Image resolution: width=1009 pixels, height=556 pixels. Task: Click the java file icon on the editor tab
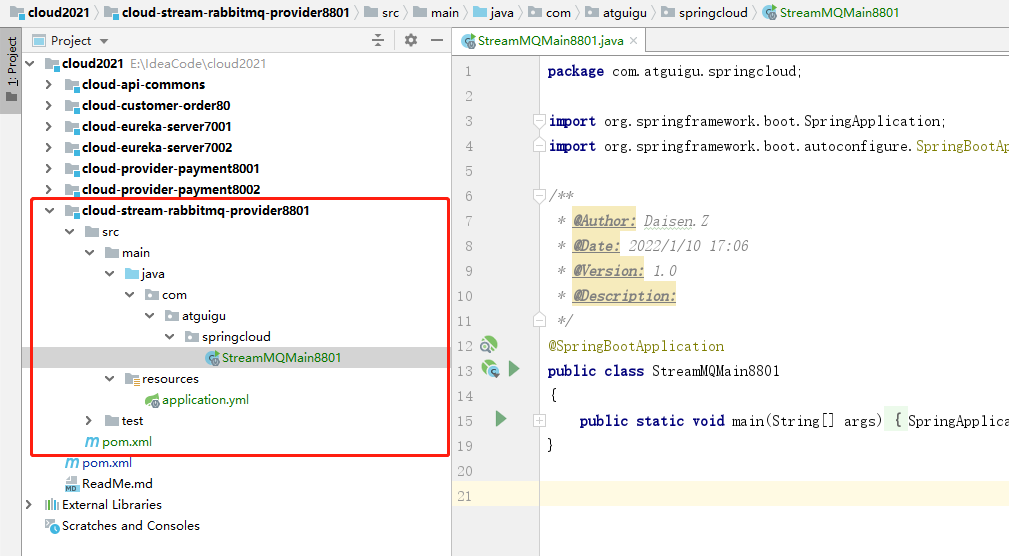click(x=468, y=41)
